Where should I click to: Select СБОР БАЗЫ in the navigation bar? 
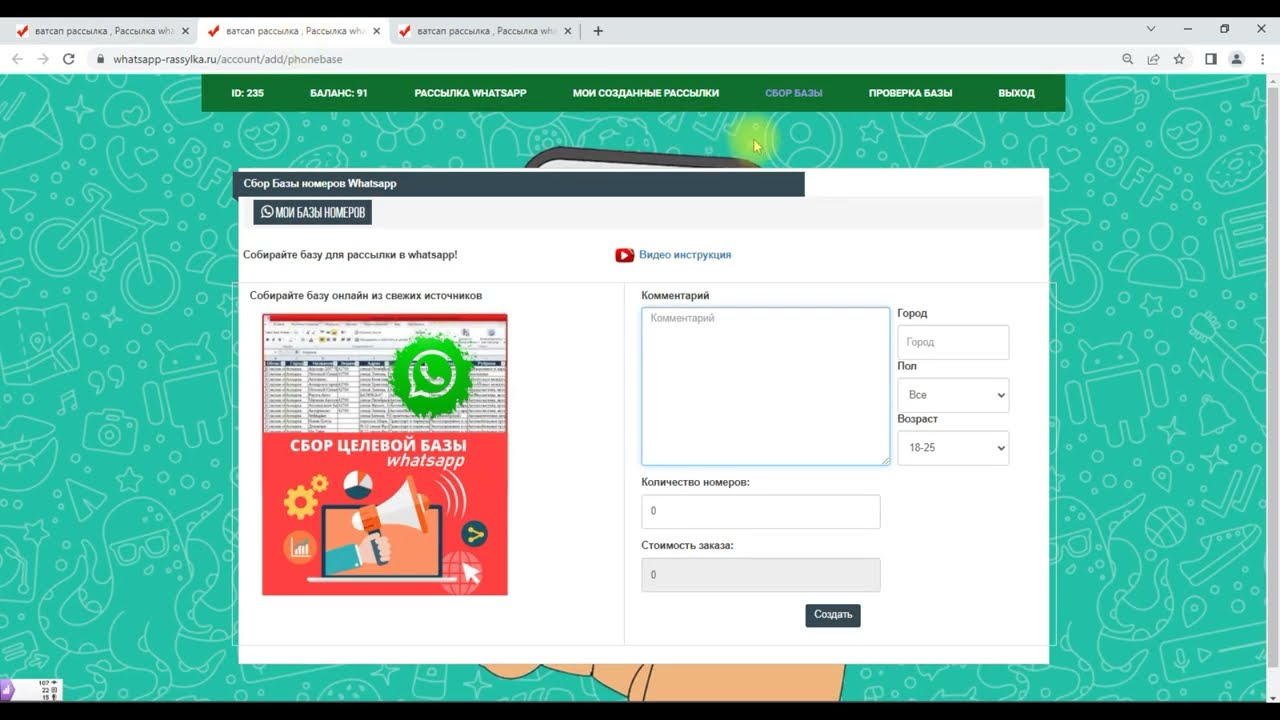coord(794,93)
